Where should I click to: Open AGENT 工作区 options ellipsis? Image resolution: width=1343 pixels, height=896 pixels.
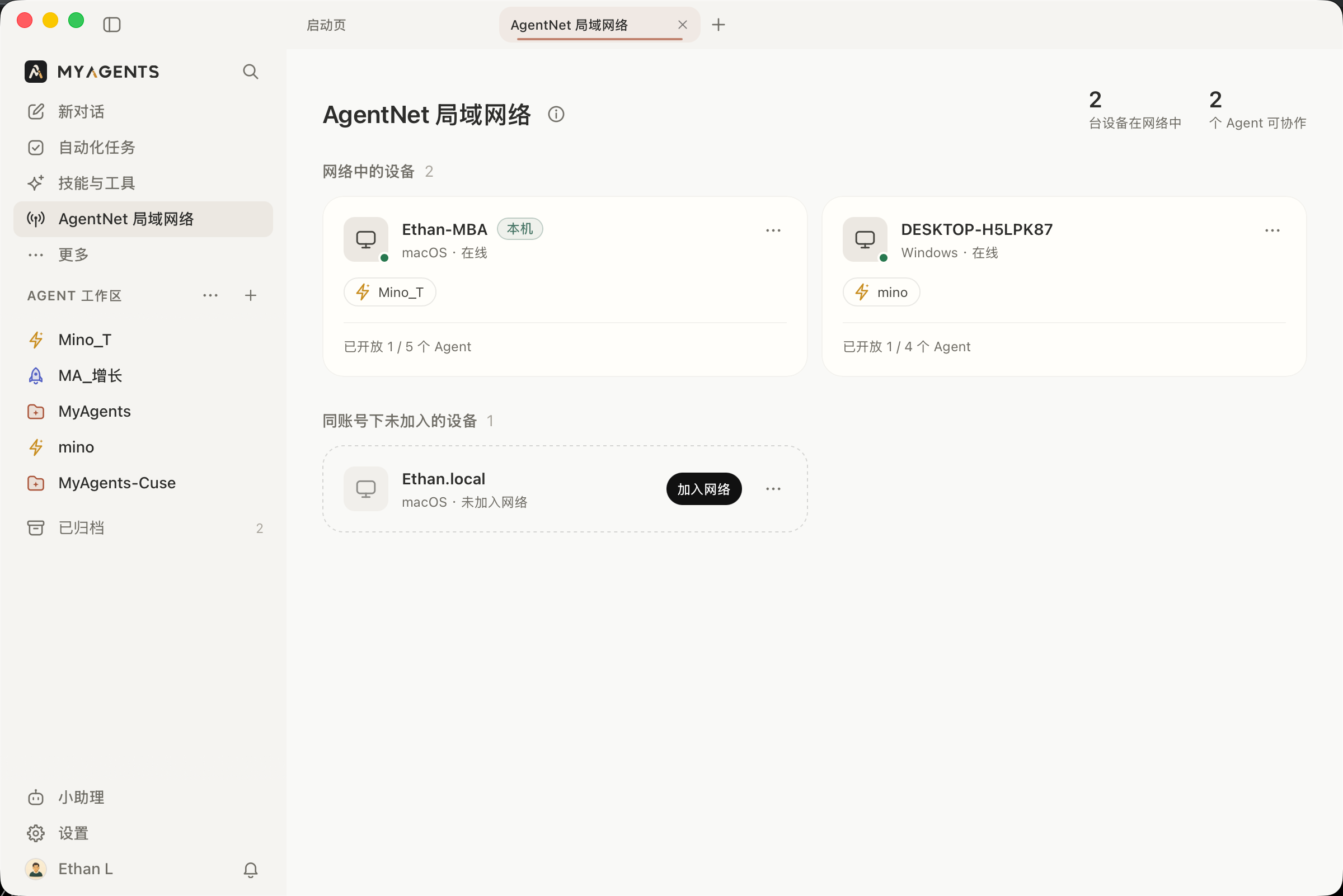[x=210, y=295]
